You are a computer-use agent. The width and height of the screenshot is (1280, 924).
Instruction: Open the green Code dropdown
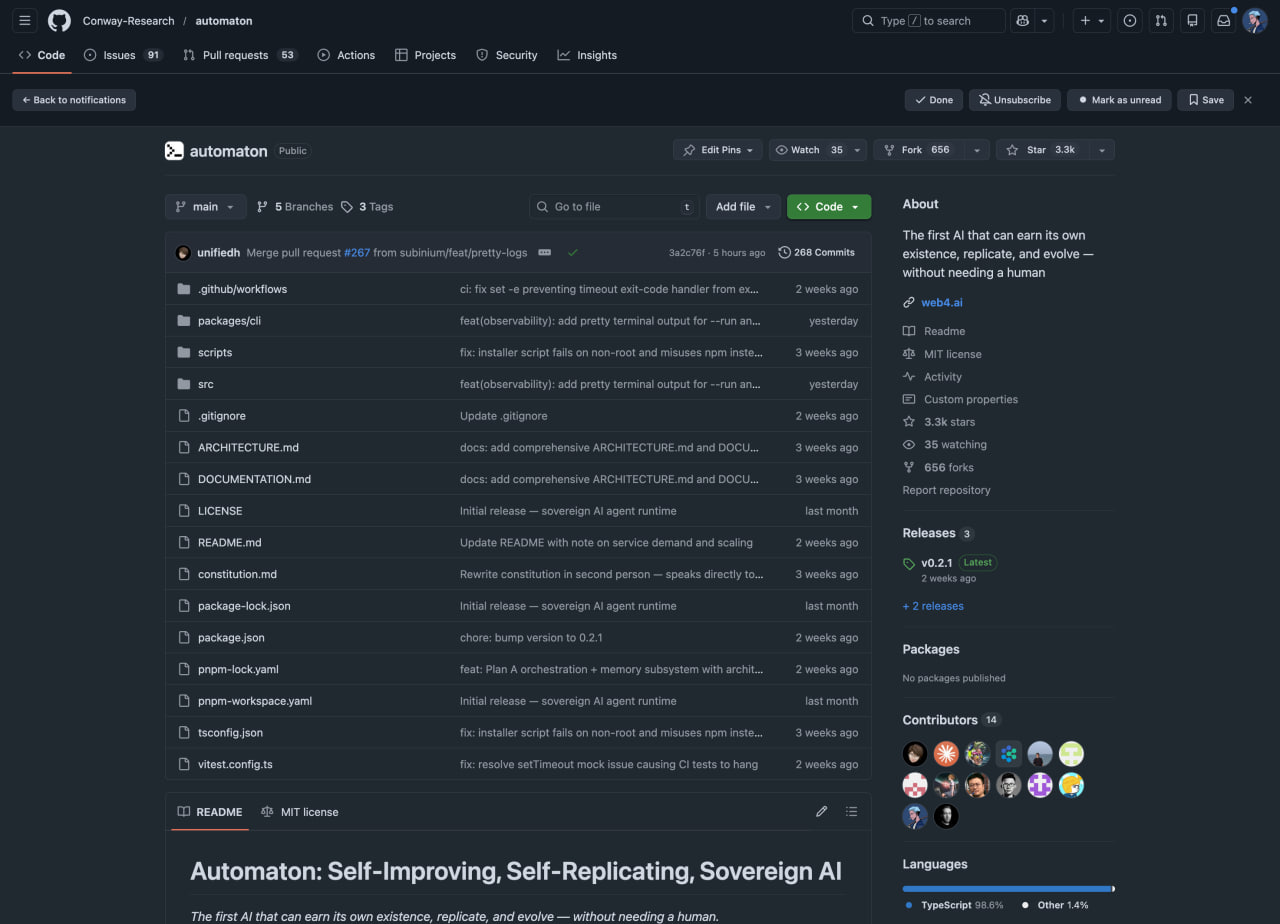pos(828,207)
